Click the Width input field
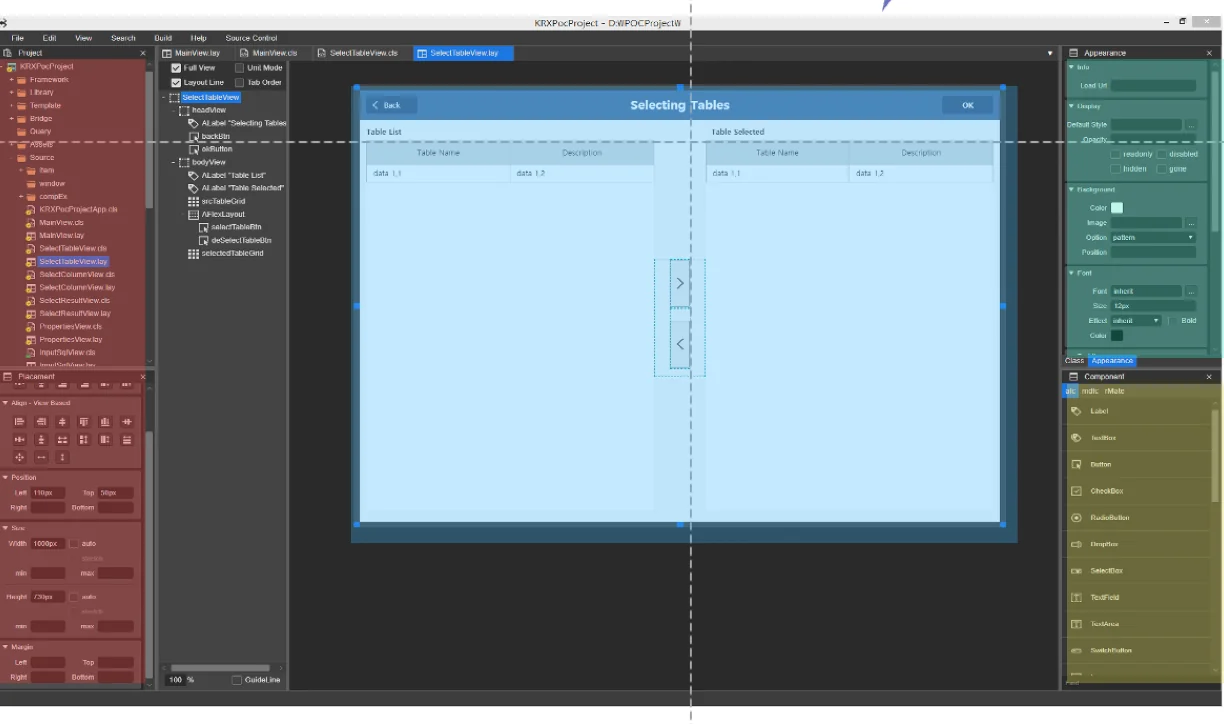The width and height of the screenshot is (1224, 724). coord(48,543)
